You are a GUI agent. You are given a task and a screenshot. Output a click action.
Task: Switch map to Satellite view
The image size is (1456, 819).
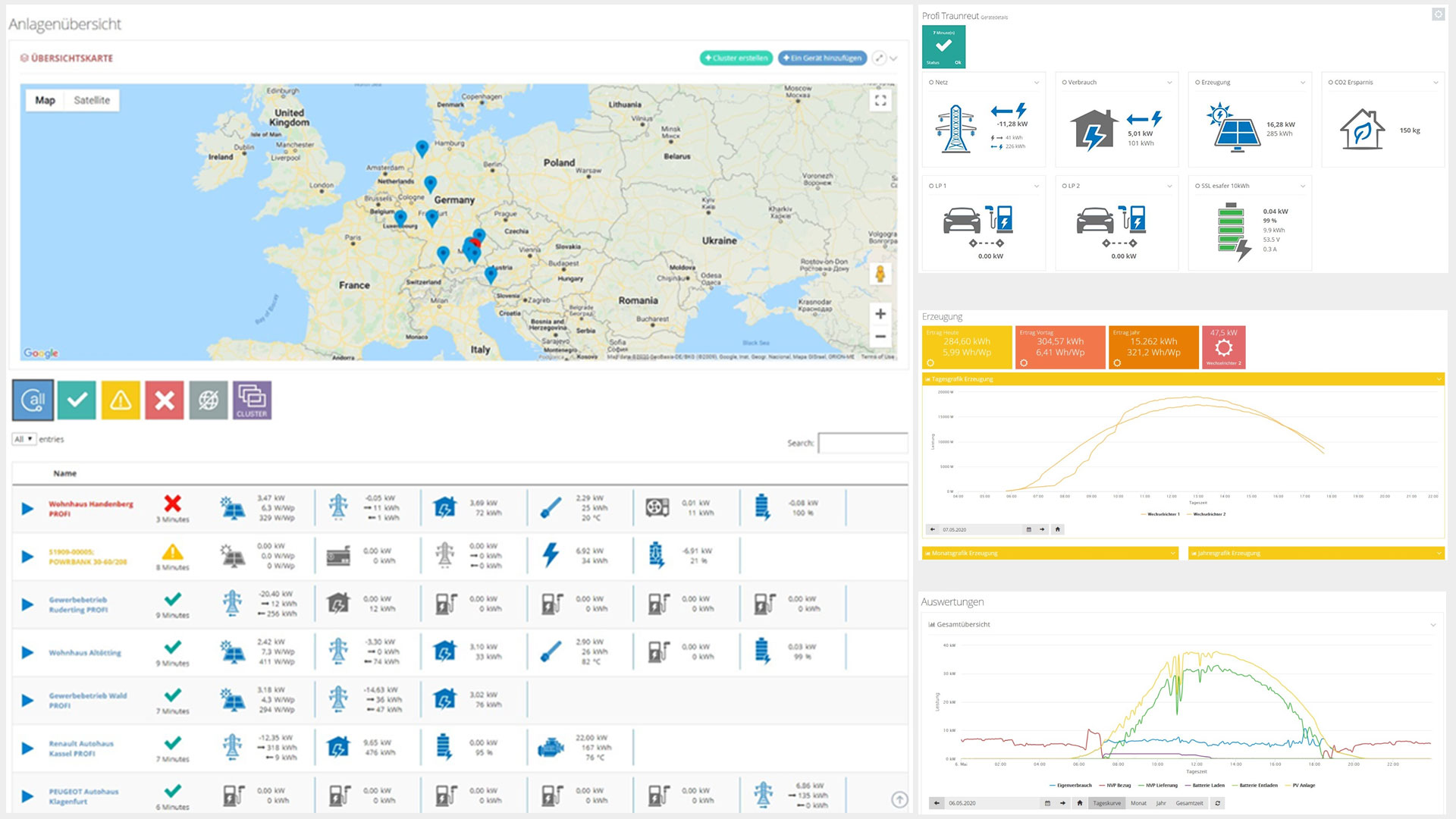(x=92, y=100)
